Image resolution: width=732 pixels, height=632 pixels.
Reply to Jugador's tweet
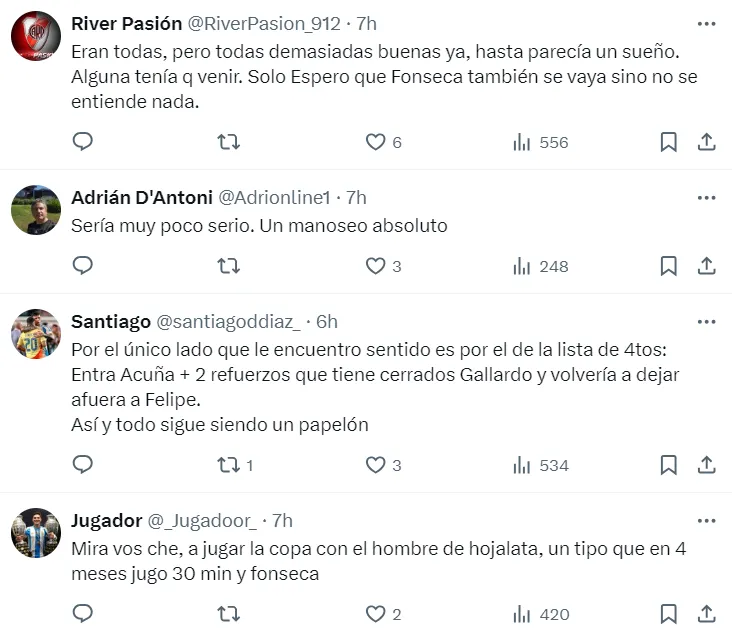pos(83,614)
